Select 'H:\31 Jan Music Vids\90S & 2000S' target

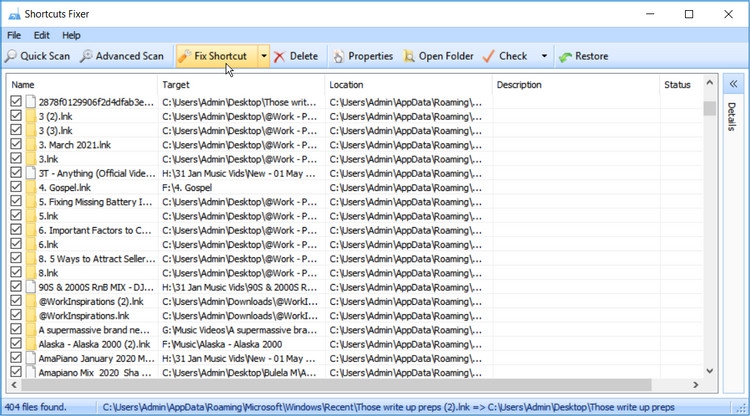(239, 287)
